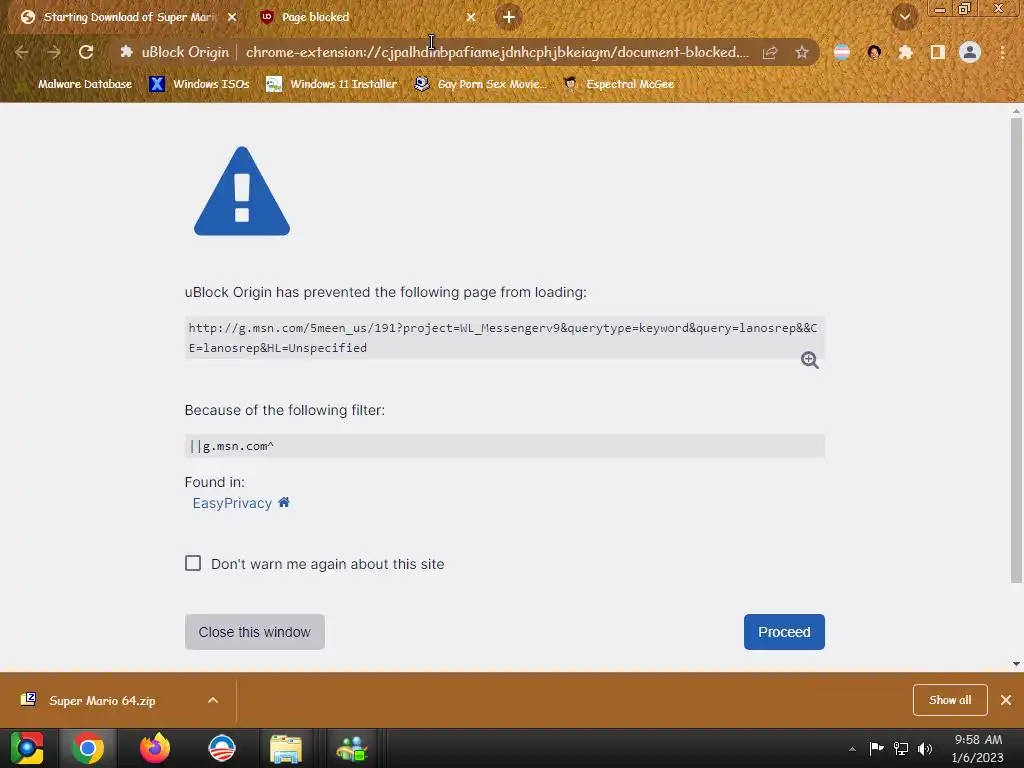Image resolution: width=1024 pixels, height=768 pixels.
Task: Check Don't warn me again about this site
Action: (193, 563)
